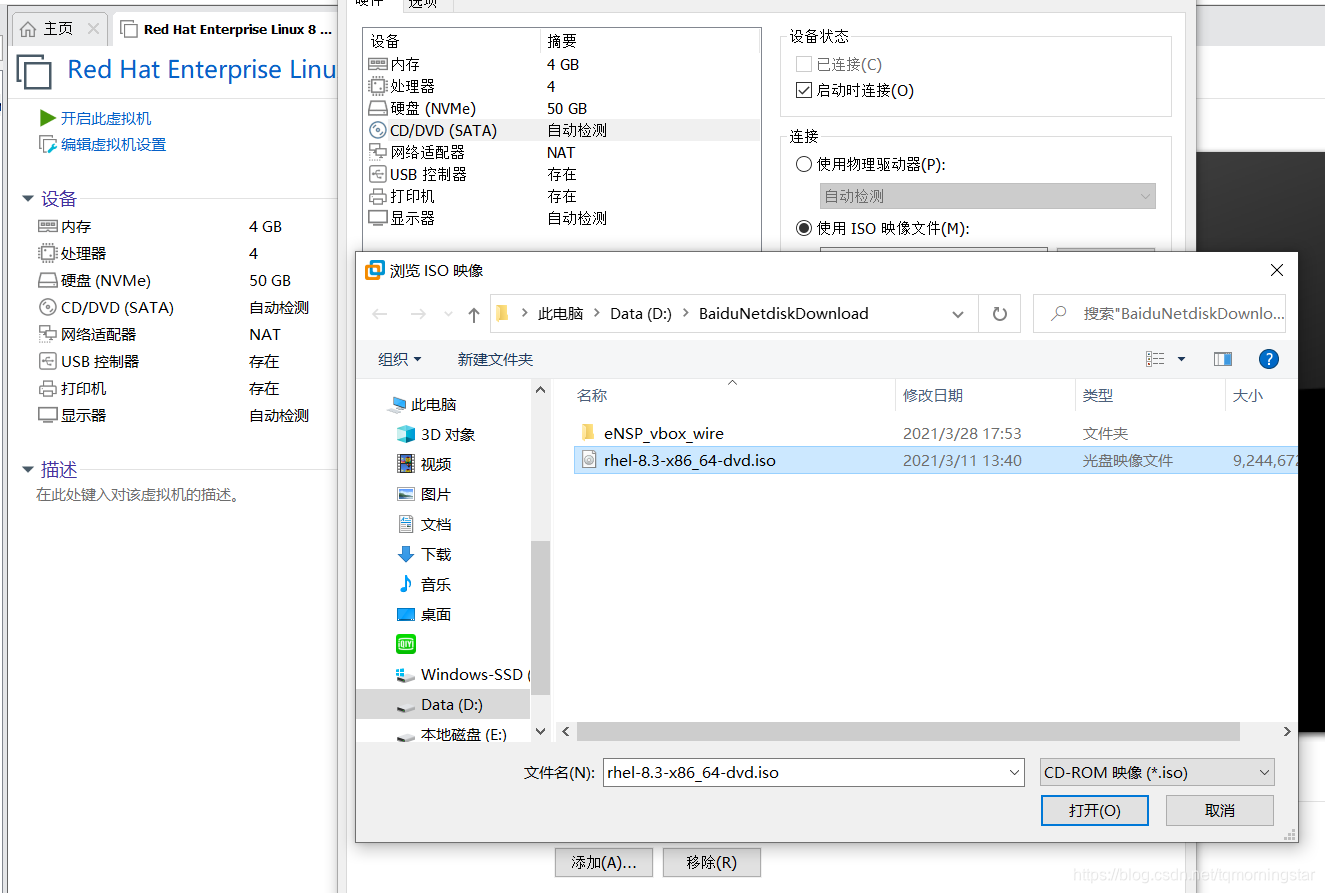This screenshot has width=1325, height=893.
Task: Select 处理器 row in settings hardware list
Action: pos(562,86)
